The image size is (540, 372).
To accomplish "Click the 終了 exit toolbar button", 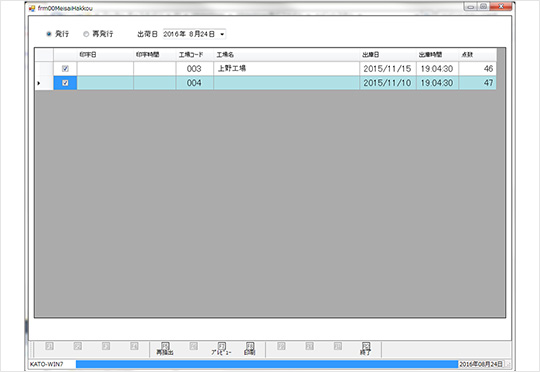I will 365,349.
